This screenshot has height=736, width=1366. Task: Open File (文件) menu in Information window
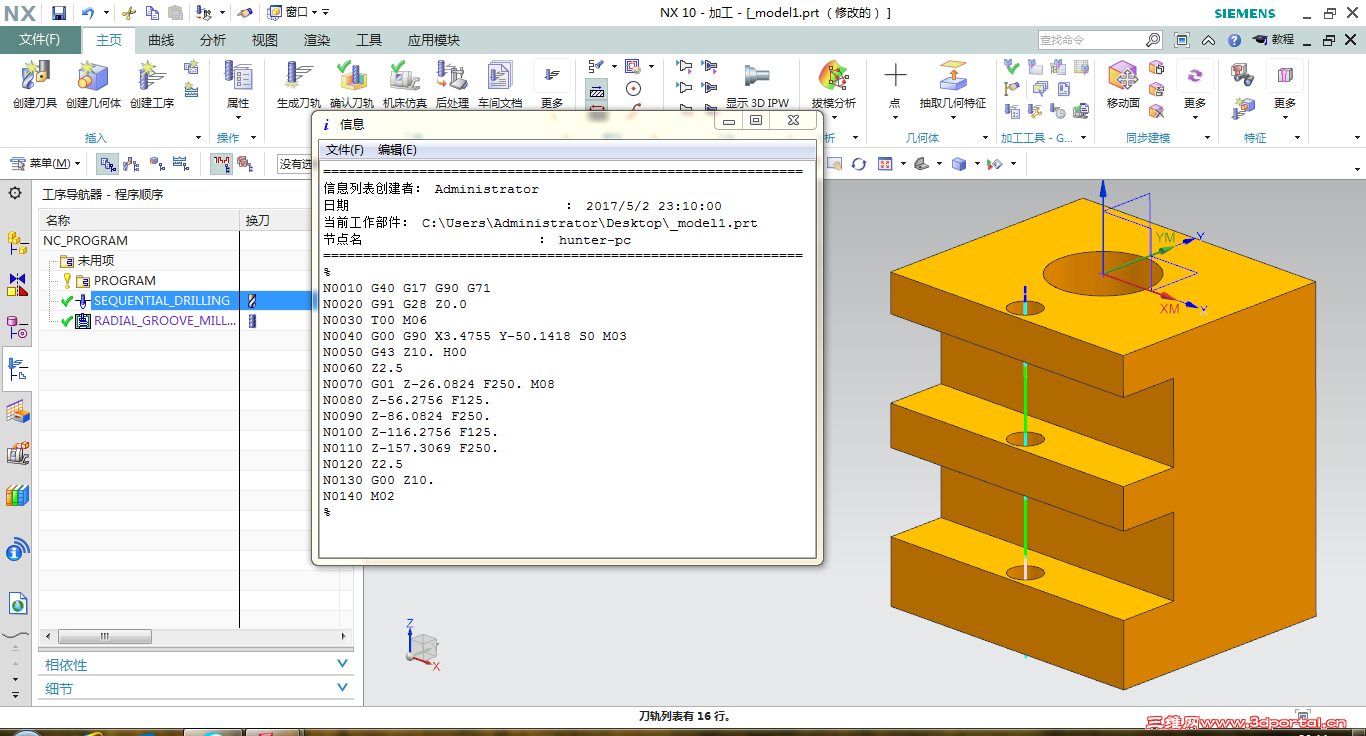point(345,150)
